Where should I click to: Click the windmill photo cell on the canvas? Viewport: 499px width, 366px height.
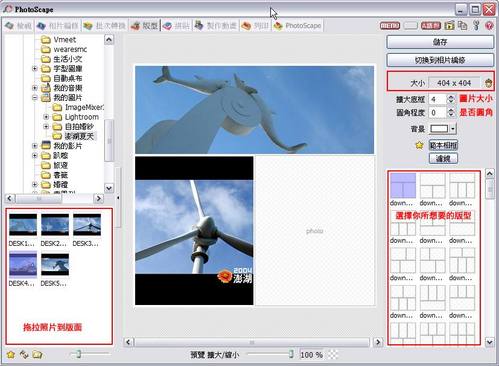(194, 231)
